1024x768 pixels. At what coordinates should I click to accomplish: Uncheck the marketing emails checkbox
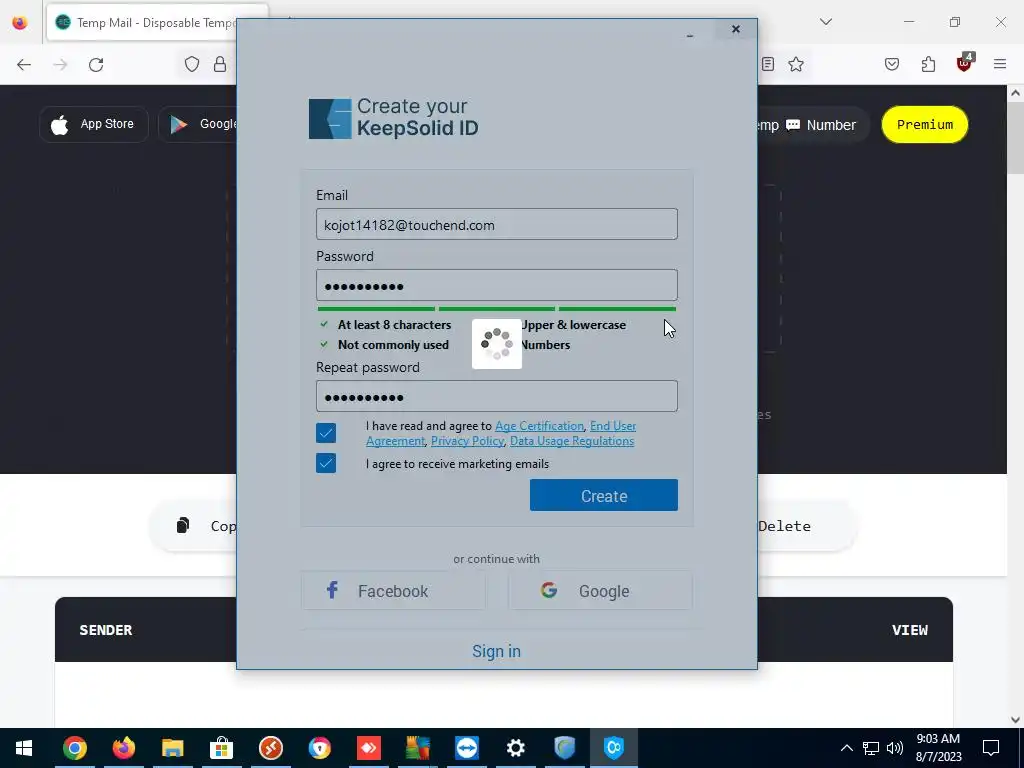coord(326,463)
